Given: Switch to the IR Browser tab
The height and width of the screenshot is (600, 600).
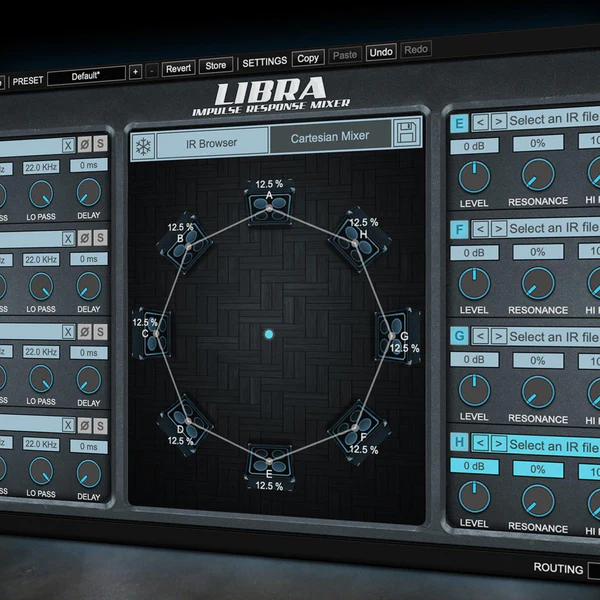Looking at the screenshot, I should coord(212,143).
